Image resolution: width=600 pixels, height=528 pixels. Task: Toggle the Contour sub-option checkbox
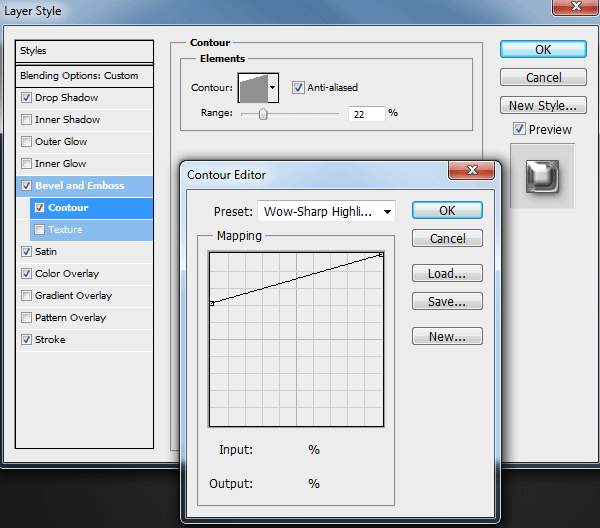coord(39,207)
